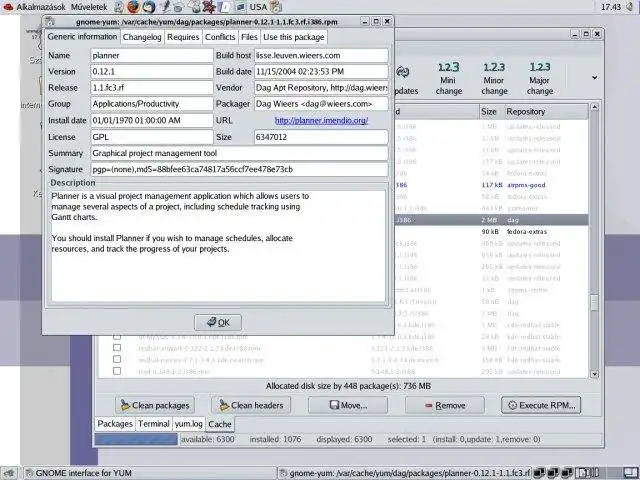
Task: Click the panel icon right of USA
Action: point(277,7)
